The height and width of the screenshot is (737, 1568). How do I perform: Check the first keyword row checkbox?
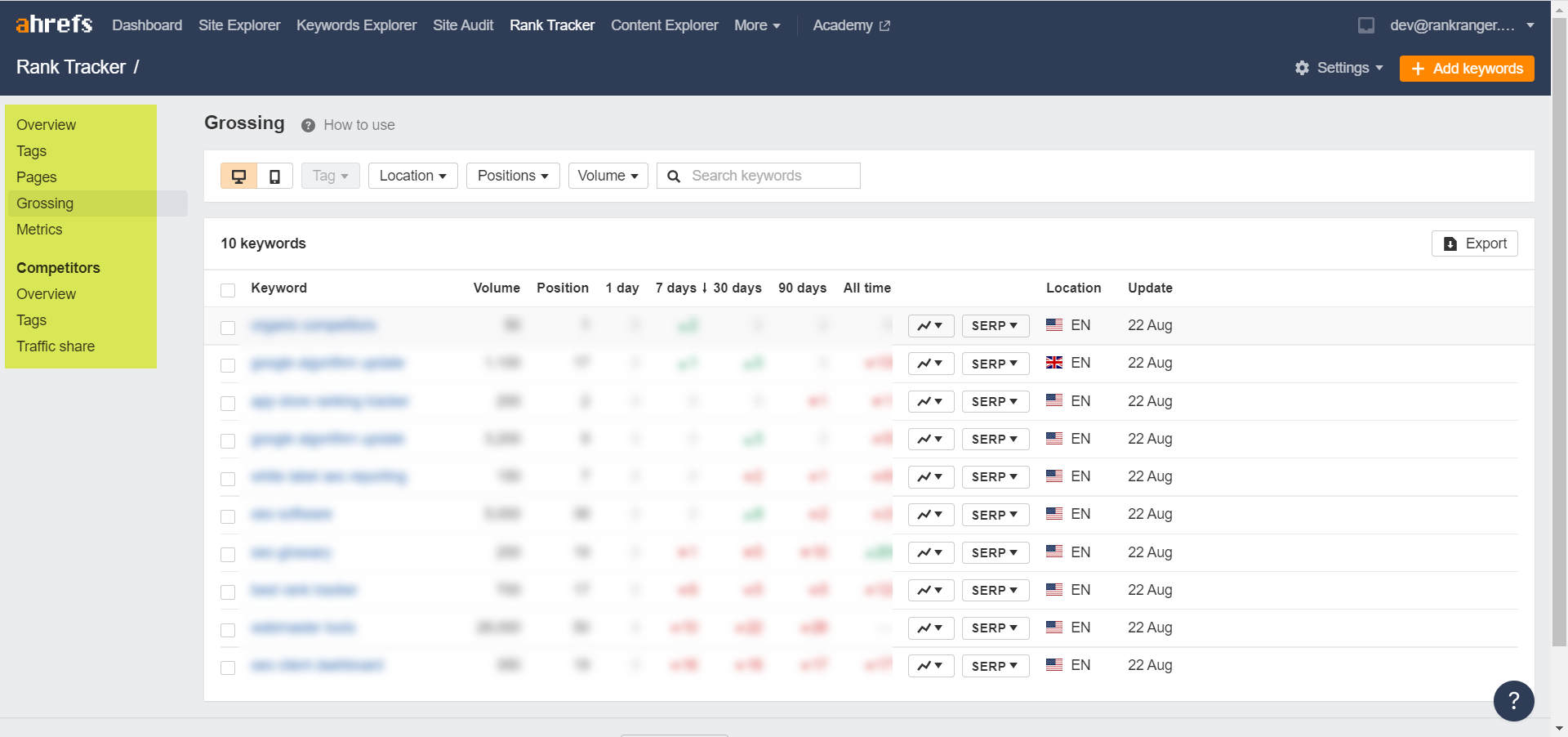[x=228, y=328]
